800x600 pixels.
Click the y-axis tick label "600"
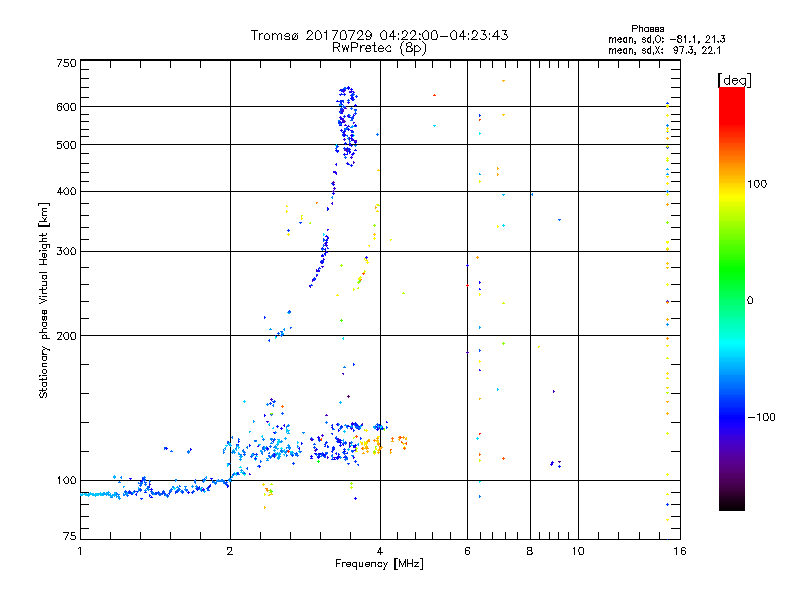(66, 107)
